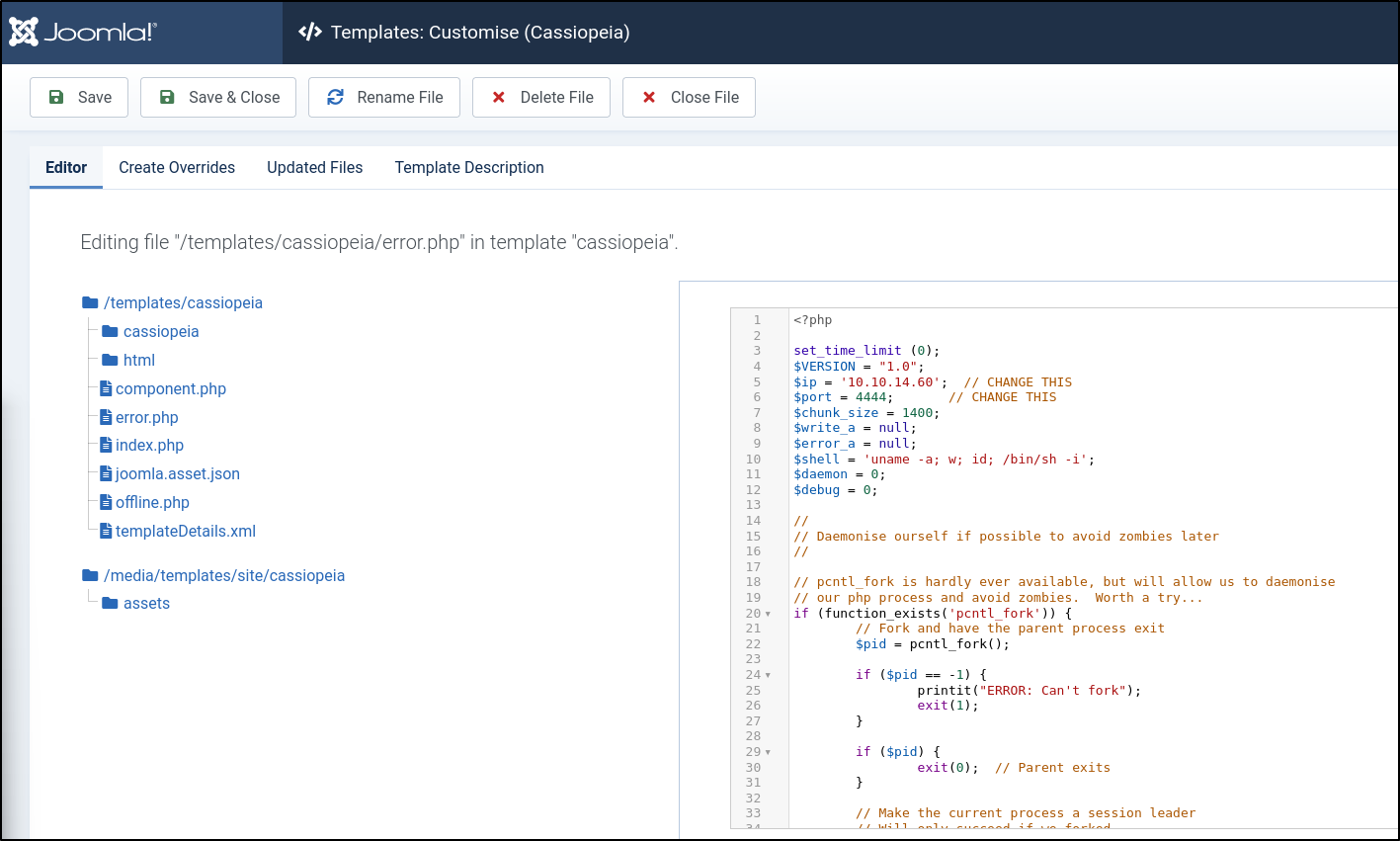
Task: Click the assets folder icon
Action: pyautogui.click(x=111, y=603)
